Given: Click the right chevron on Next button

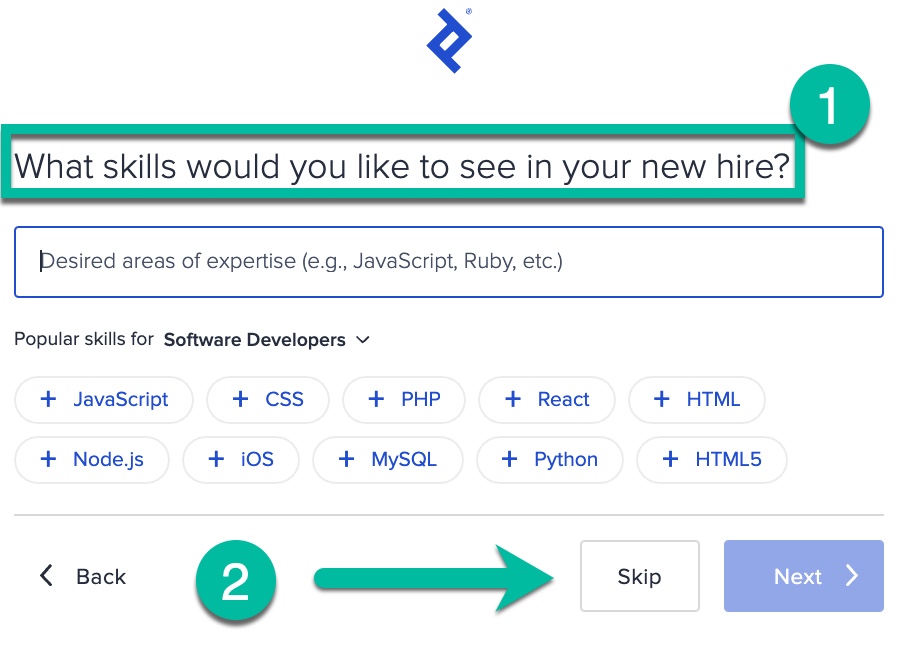Looking at the screenshot, I should 851,576.
